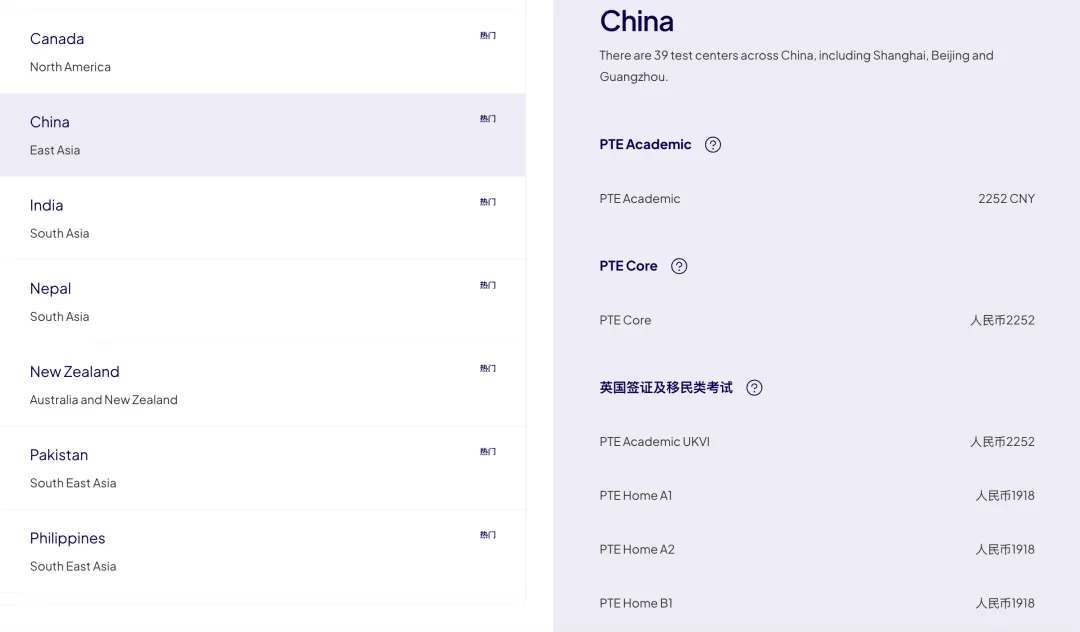Click South Asia label under India
The height and width of the screenshot is (632, 1080).
[59, 233]
